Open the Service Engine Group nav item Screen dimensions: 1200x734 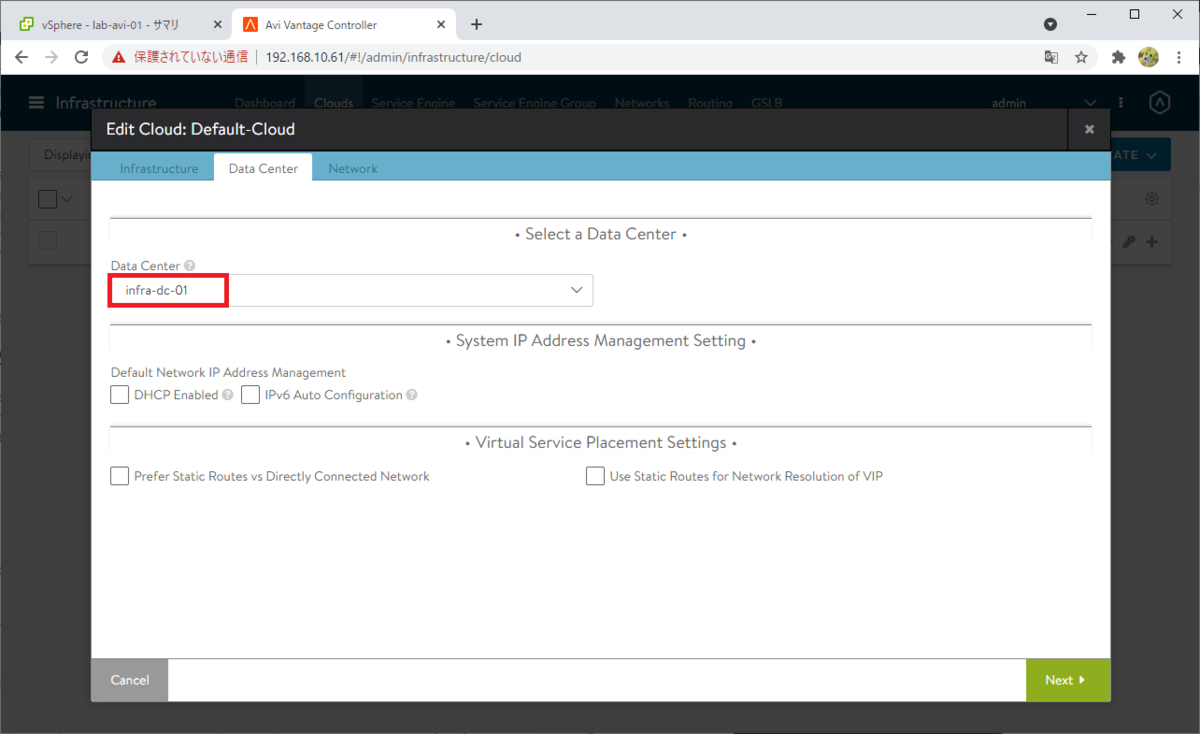coord(534,103)
